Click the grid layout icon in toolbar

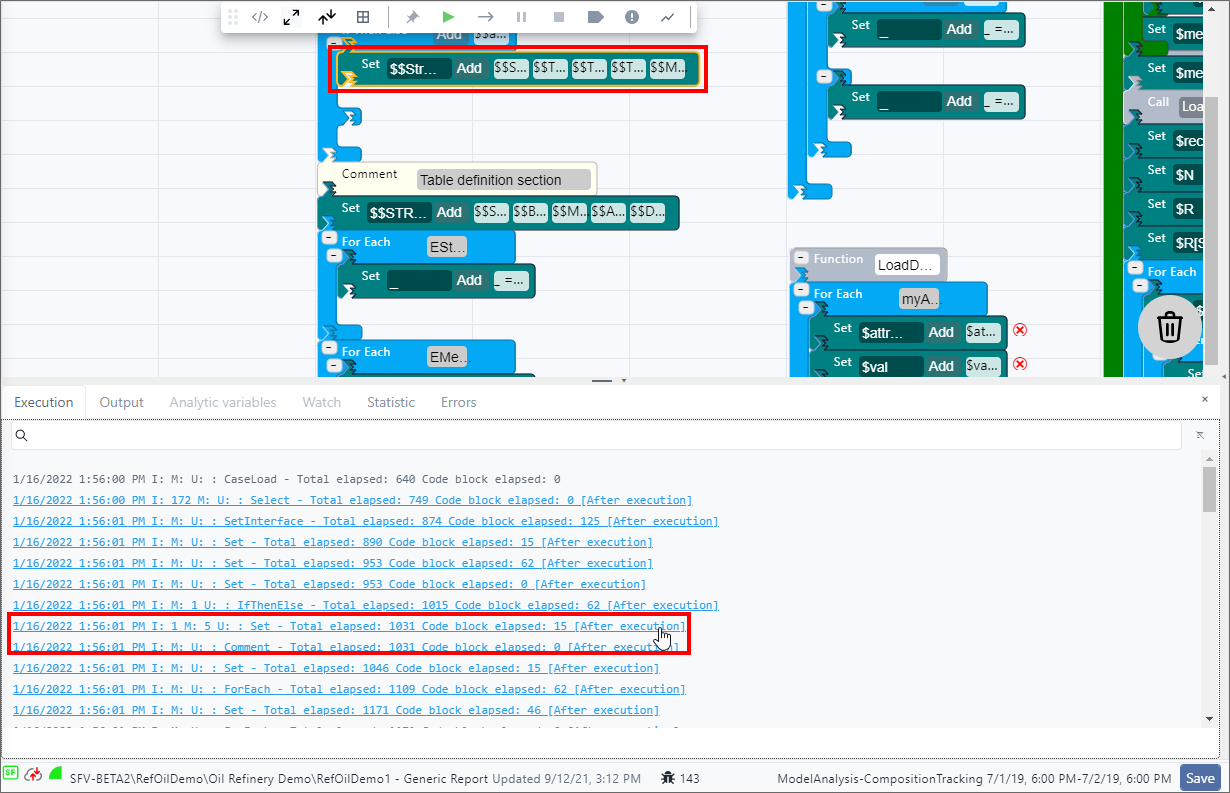click(x=363, y=17)
